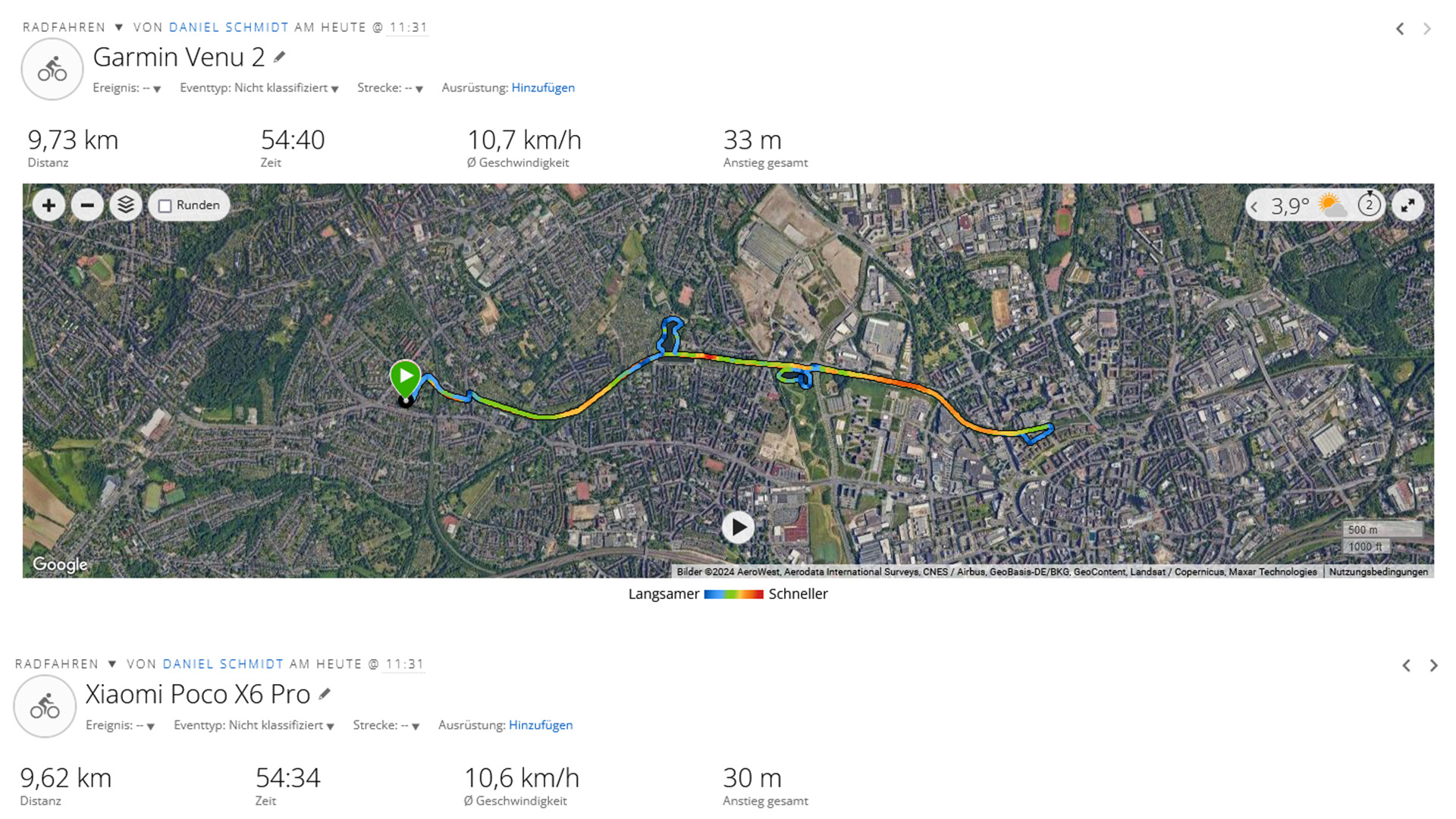
Task: Open Daniel Schmidt profile link at top
Action: 228,27
